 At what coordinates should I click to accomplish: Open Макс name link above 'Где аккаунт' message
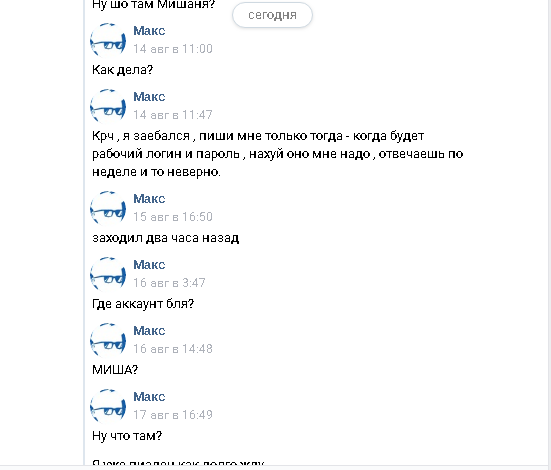pyautogui.click(x=149, y=265)
